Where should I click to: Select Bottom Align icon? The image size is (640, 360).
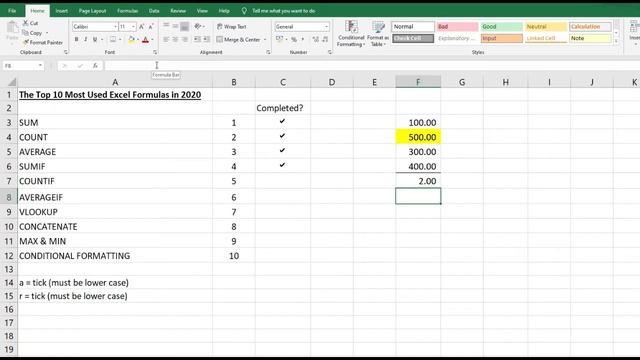coord(184,26)
